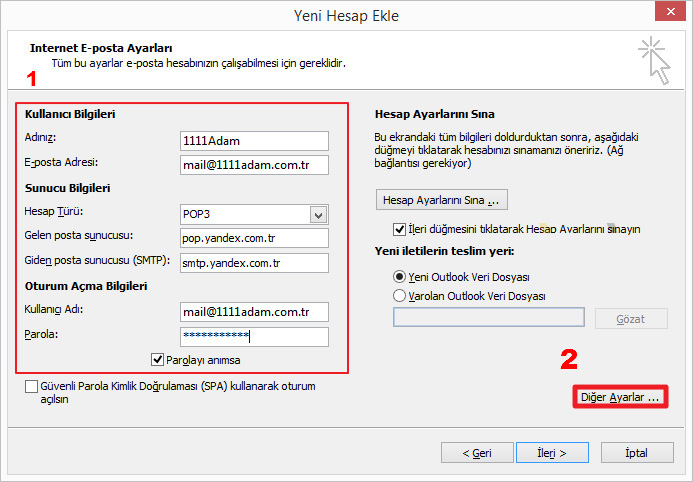Select Yeni Outlook Veri Dosyası radio option
Screen dimensions: 693x482
(x=400, y=276)
